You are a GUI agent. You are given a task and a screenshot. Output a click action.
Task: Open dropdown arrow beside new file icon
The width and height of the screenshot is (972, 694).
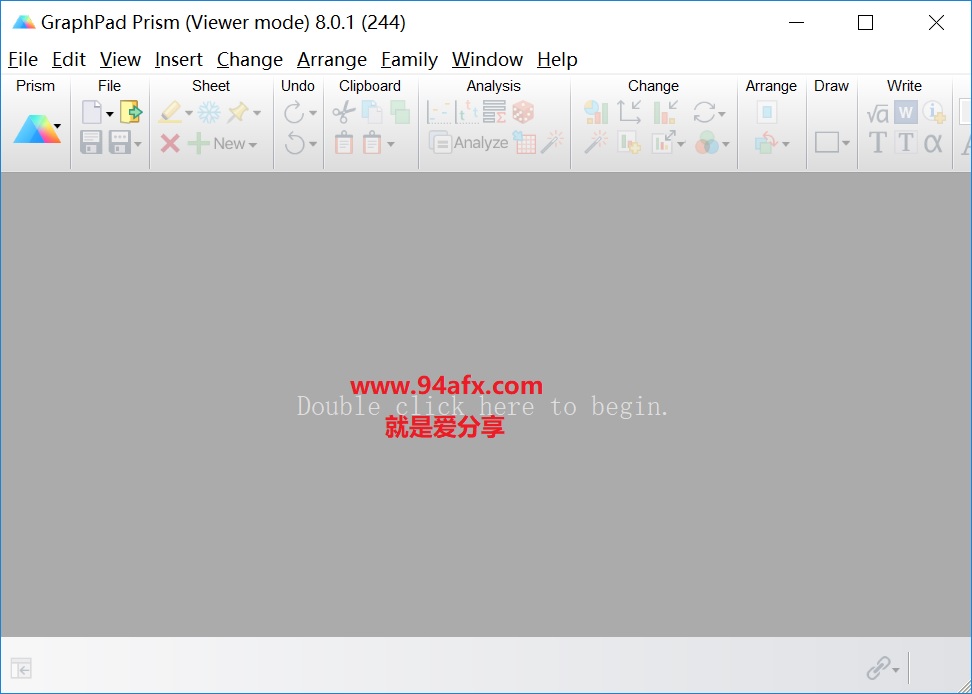tap(110, 113)
